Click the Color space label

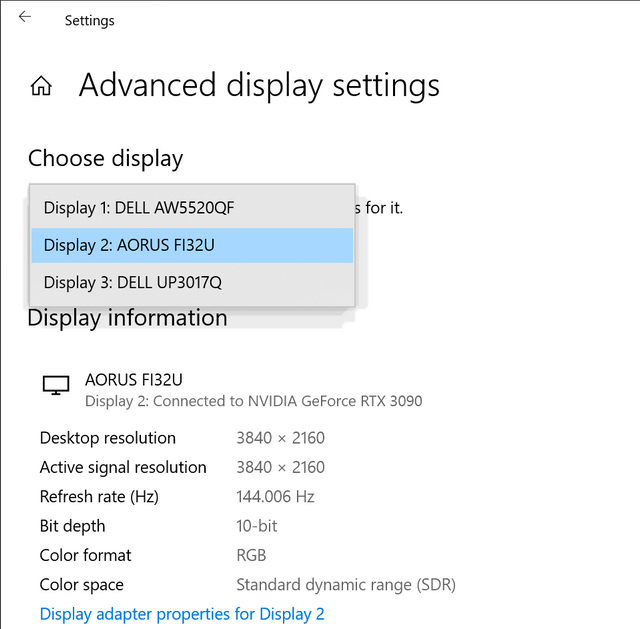tap(82, 584)
